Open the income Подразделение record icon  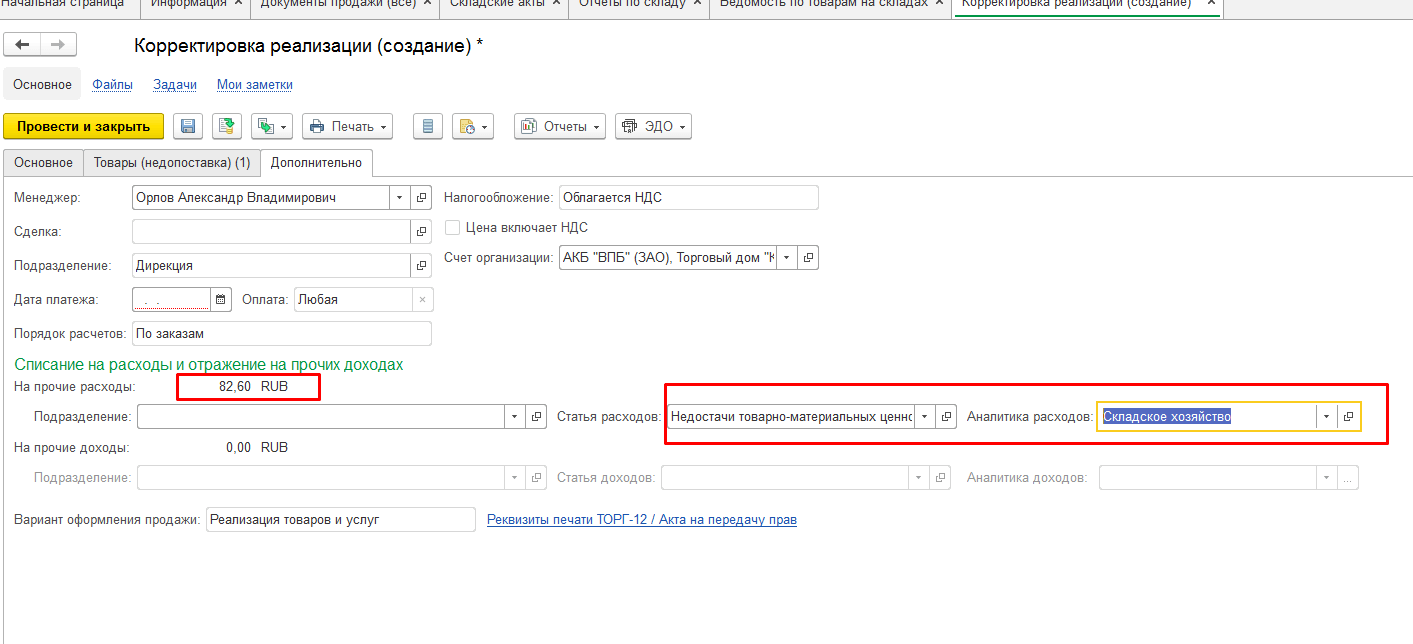point(537,478)
